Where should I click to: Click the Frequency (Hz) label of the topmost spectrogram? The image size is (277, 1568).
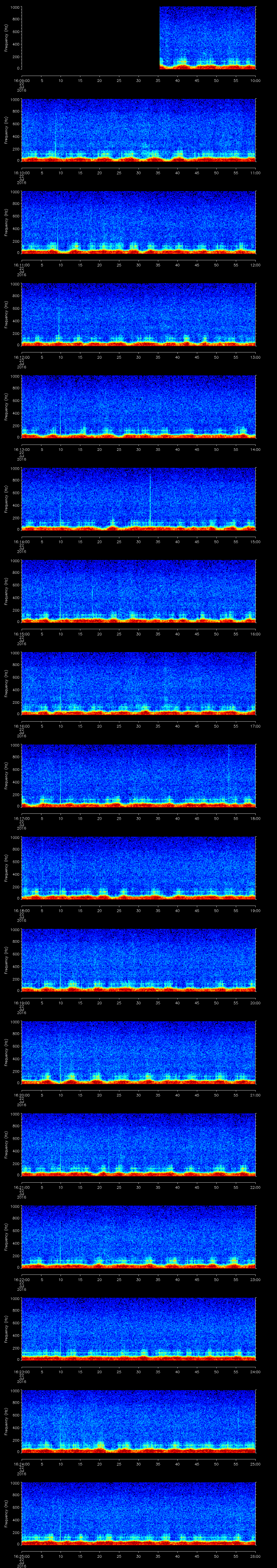[6, 38]
